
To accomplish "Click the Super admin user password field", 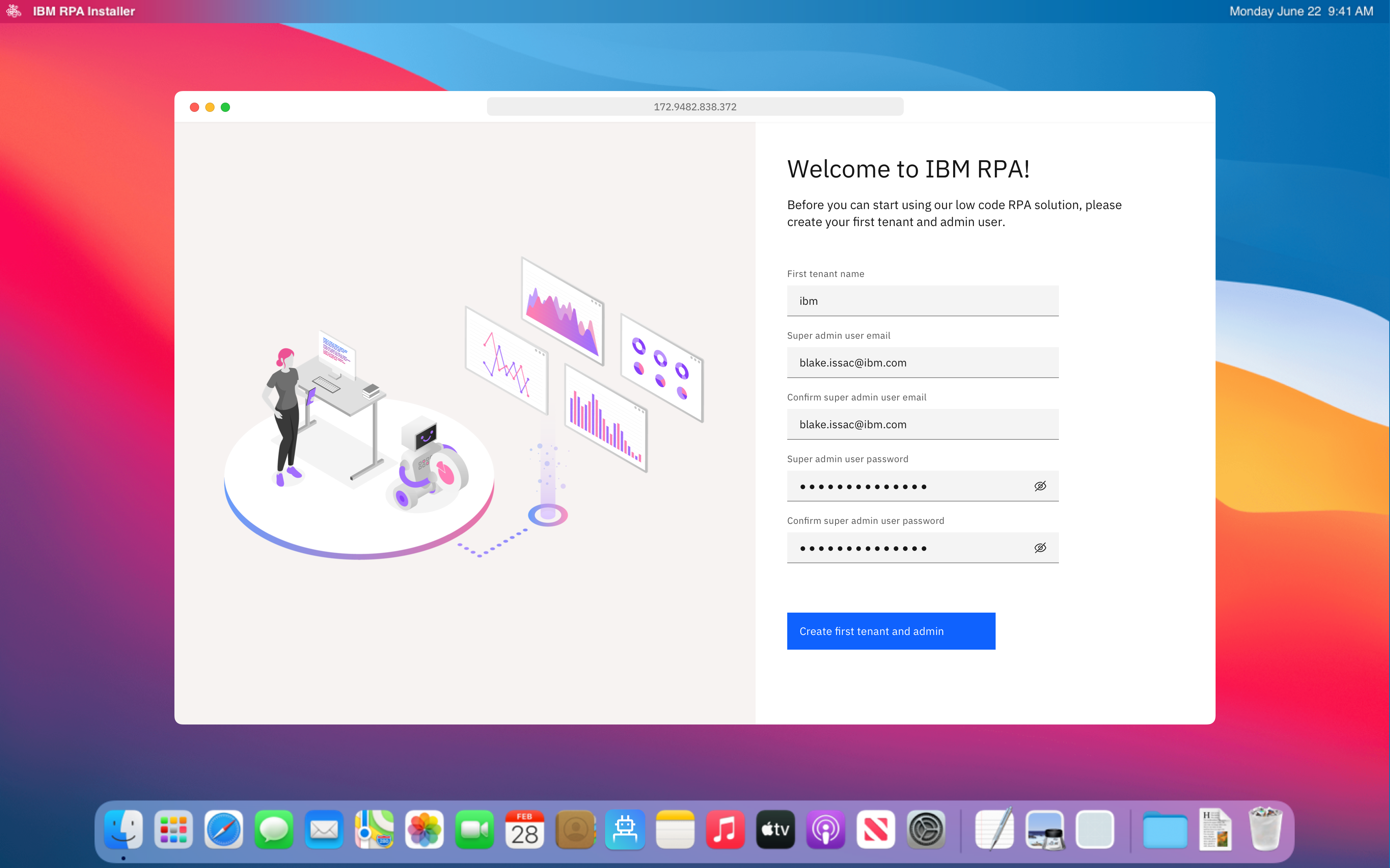I will [x=923, y=486].
